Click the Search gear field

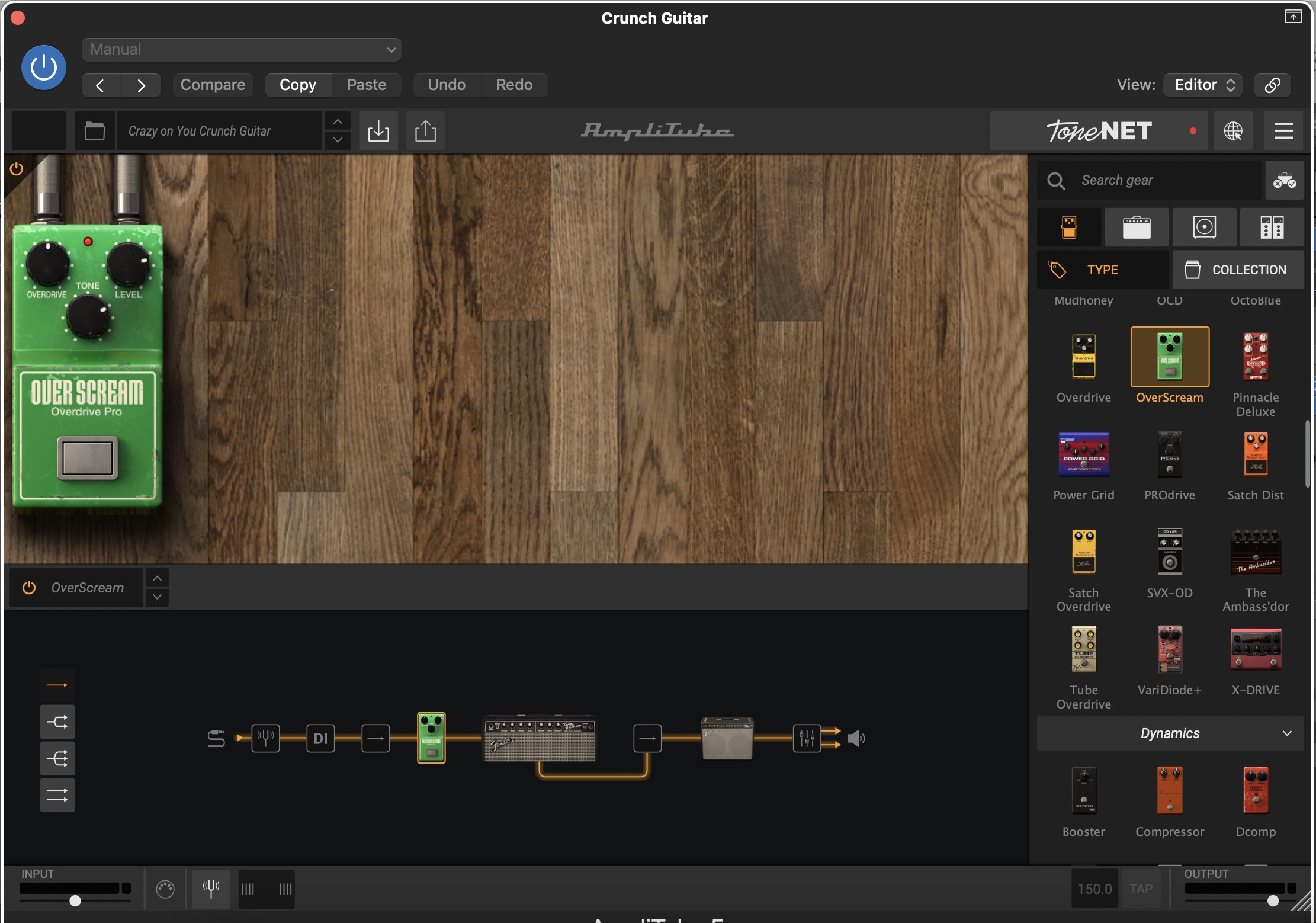1149,180
